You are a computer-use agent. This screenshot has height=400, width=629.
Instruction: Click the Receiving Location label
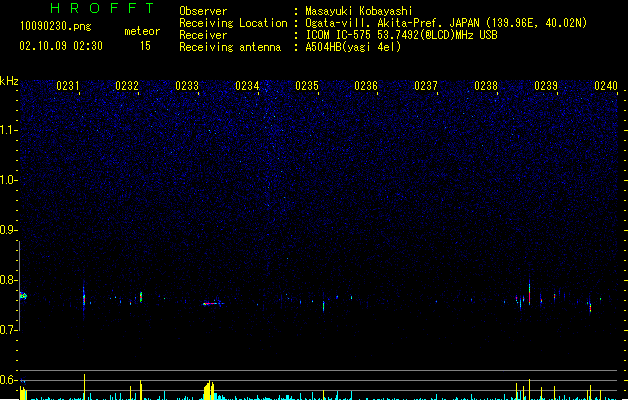[x=233, y=23]
